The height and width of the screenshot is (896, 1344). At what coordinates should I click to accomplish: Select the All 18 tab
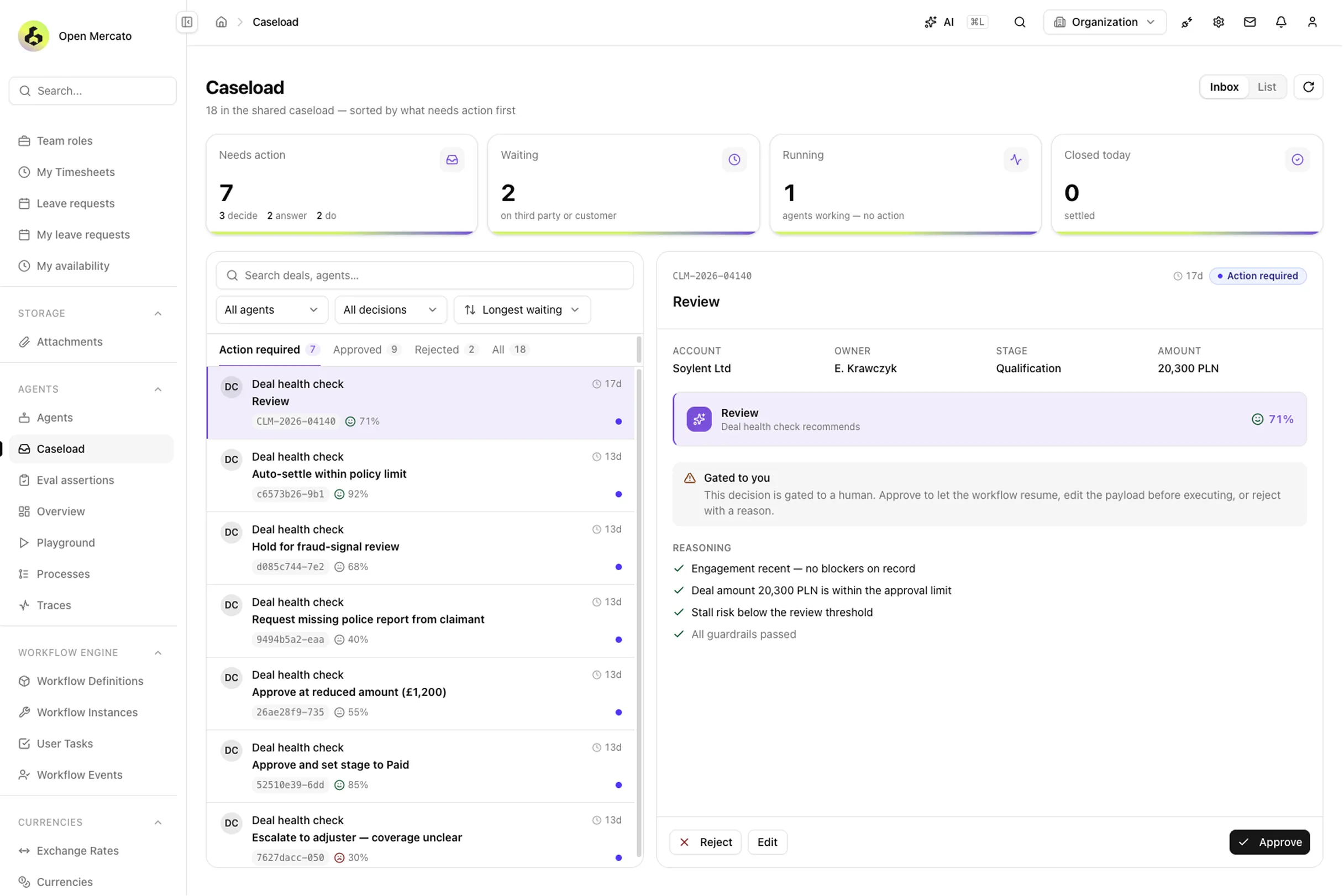pyautogui.click(x=511, y=349)
